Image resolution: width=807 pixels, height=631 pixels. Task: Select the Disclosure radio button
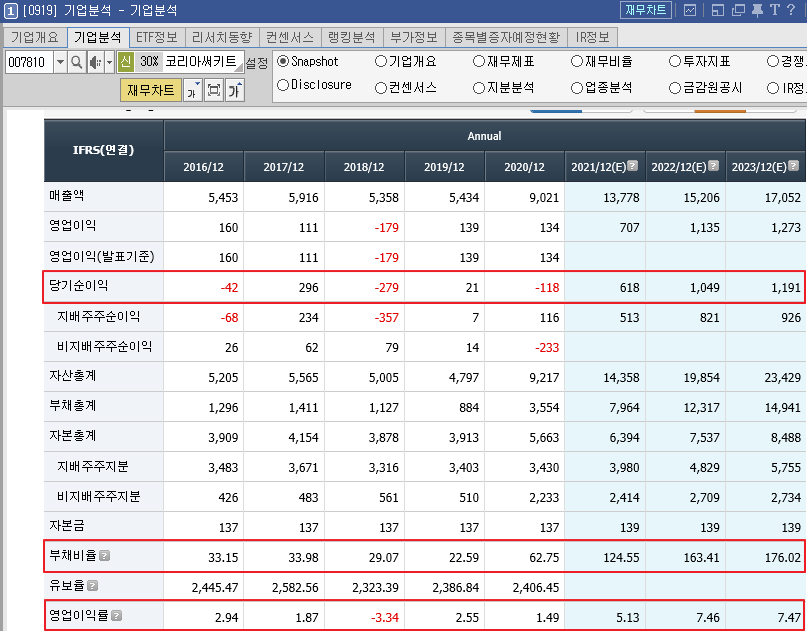tap(283, 85)
